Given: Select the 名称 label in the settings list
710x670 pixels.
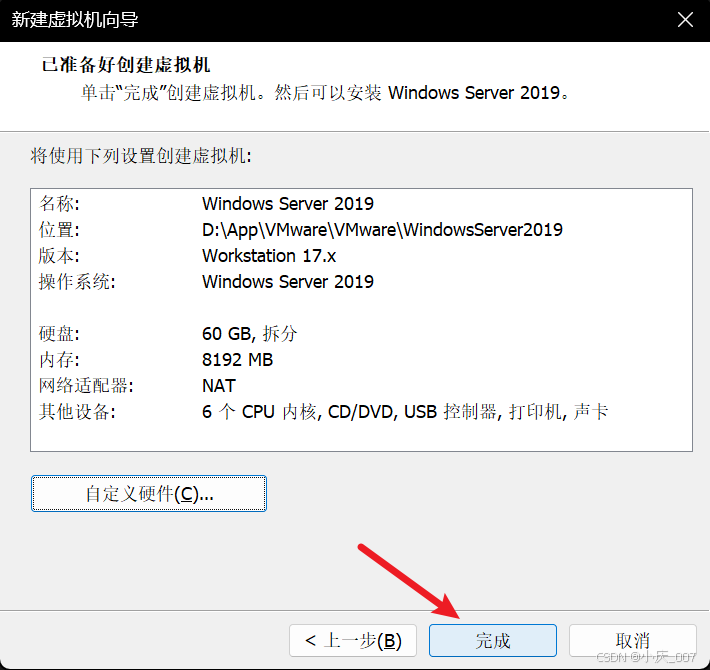Looking at the screenshot, I should [x=59, y=204].
